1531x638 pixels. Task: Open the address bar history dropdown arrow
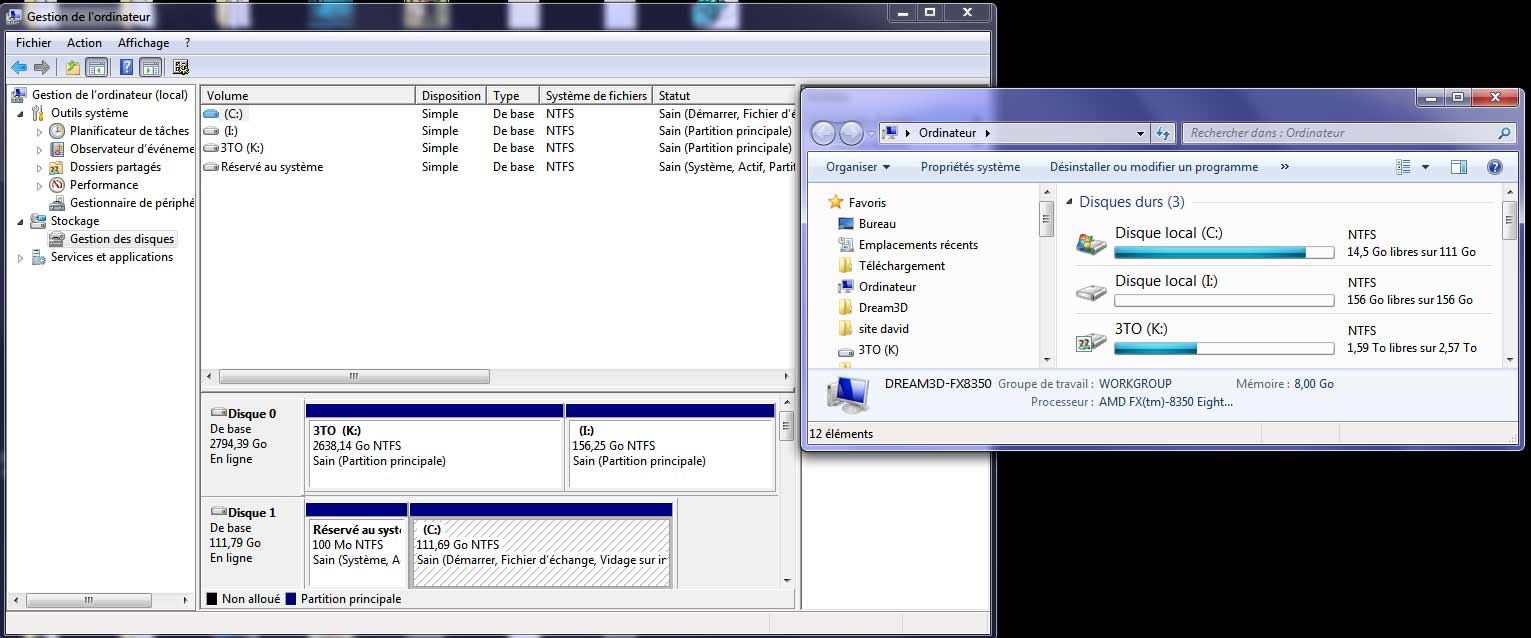click(x=1141, y=132)
